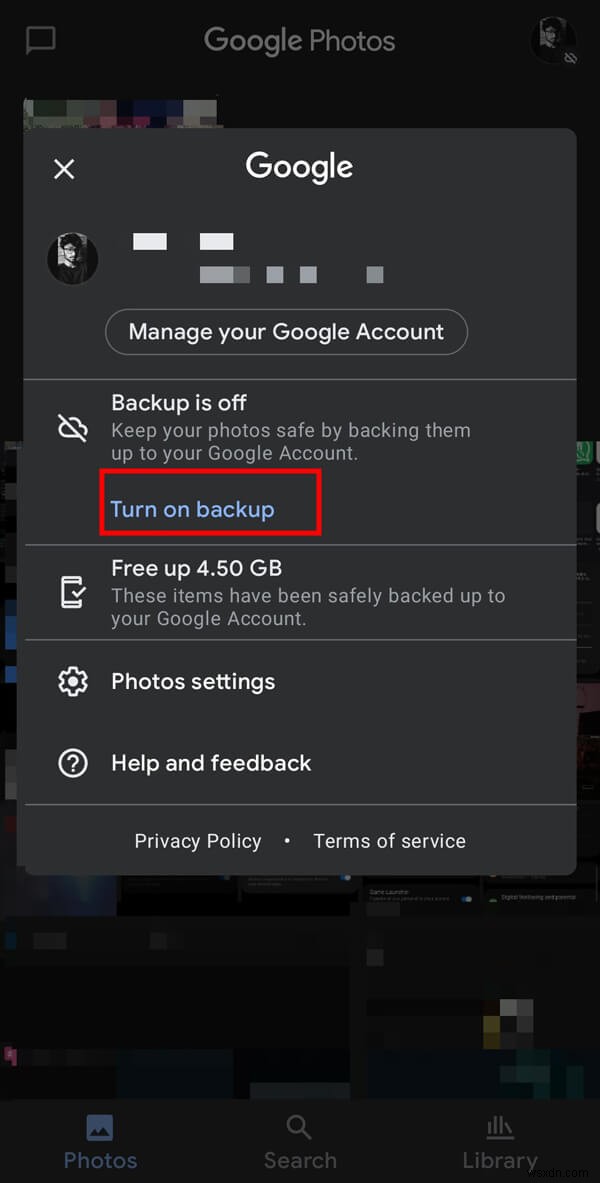Open the conversations icon in top left
The width and height of the screenshot is (600, 1183).
pos(40,40)
